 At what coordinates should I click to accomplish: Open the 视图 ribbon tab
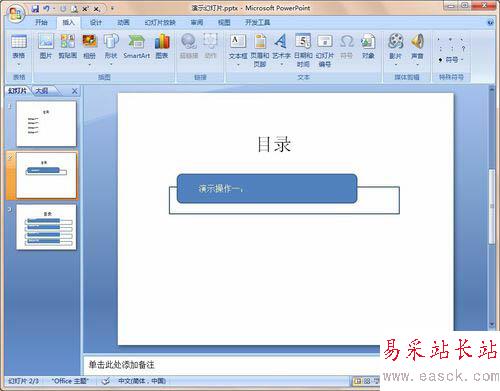coord(224,22)
